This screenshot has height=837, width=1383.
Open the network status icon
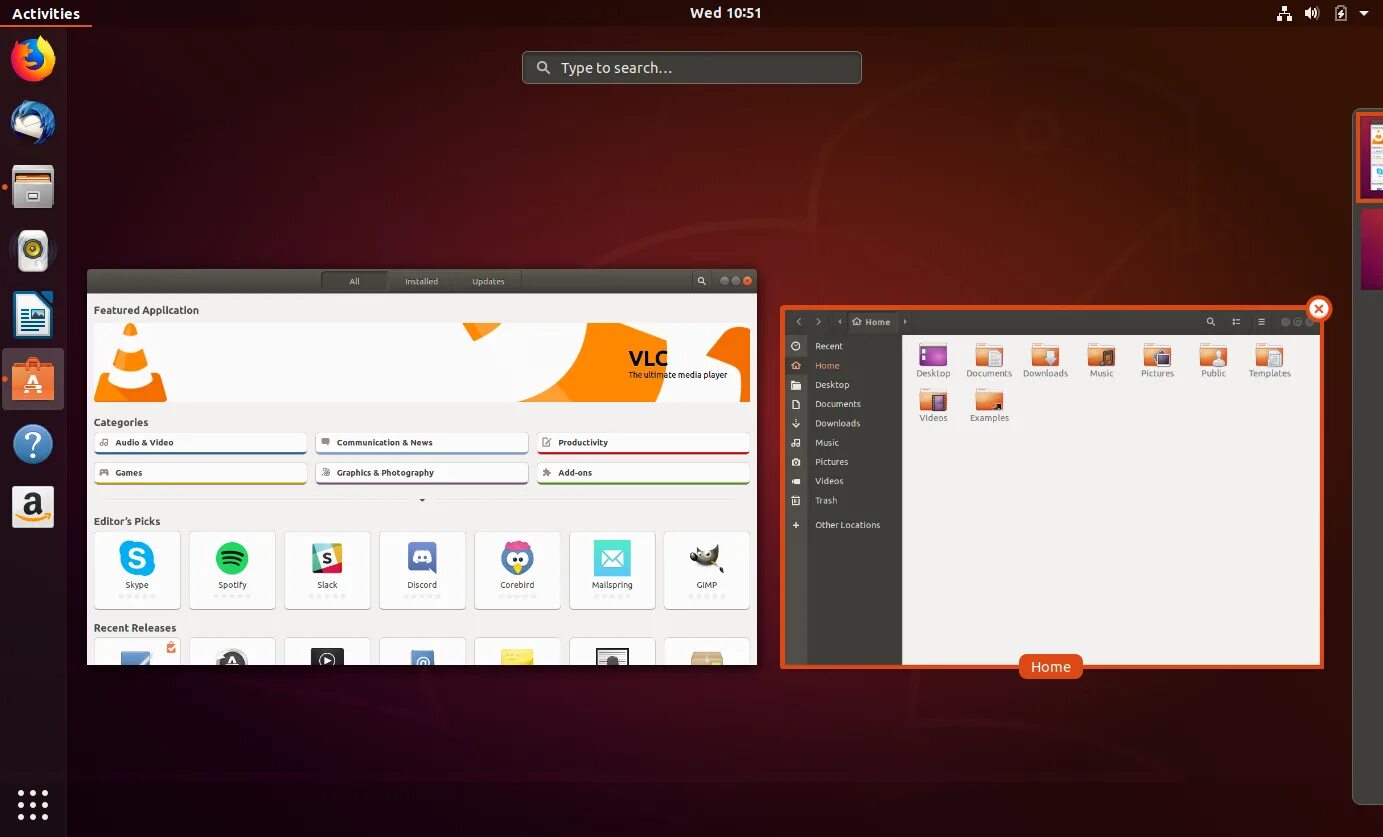point(1285,13)
